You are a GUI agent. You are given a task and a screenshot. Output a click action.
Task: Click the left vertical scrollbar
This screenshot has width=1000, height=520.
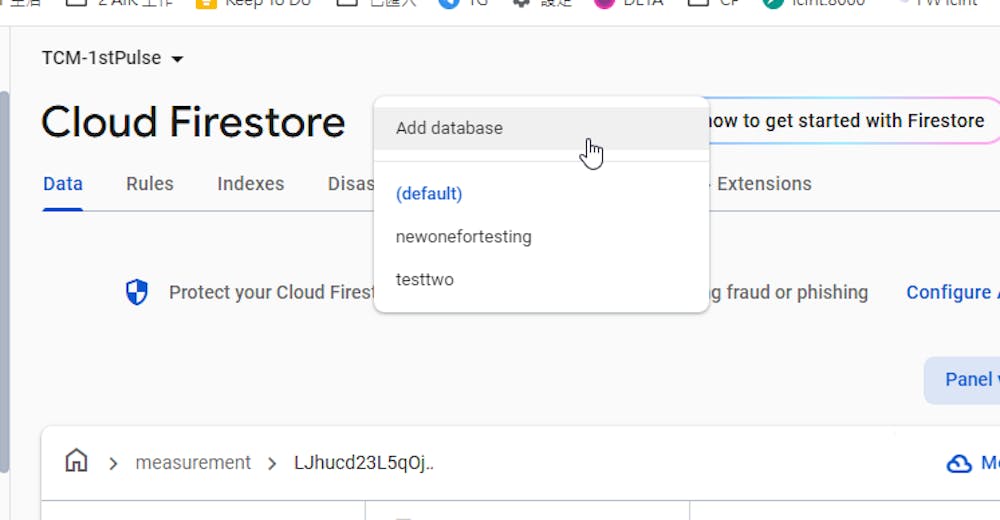click(4, 281)
